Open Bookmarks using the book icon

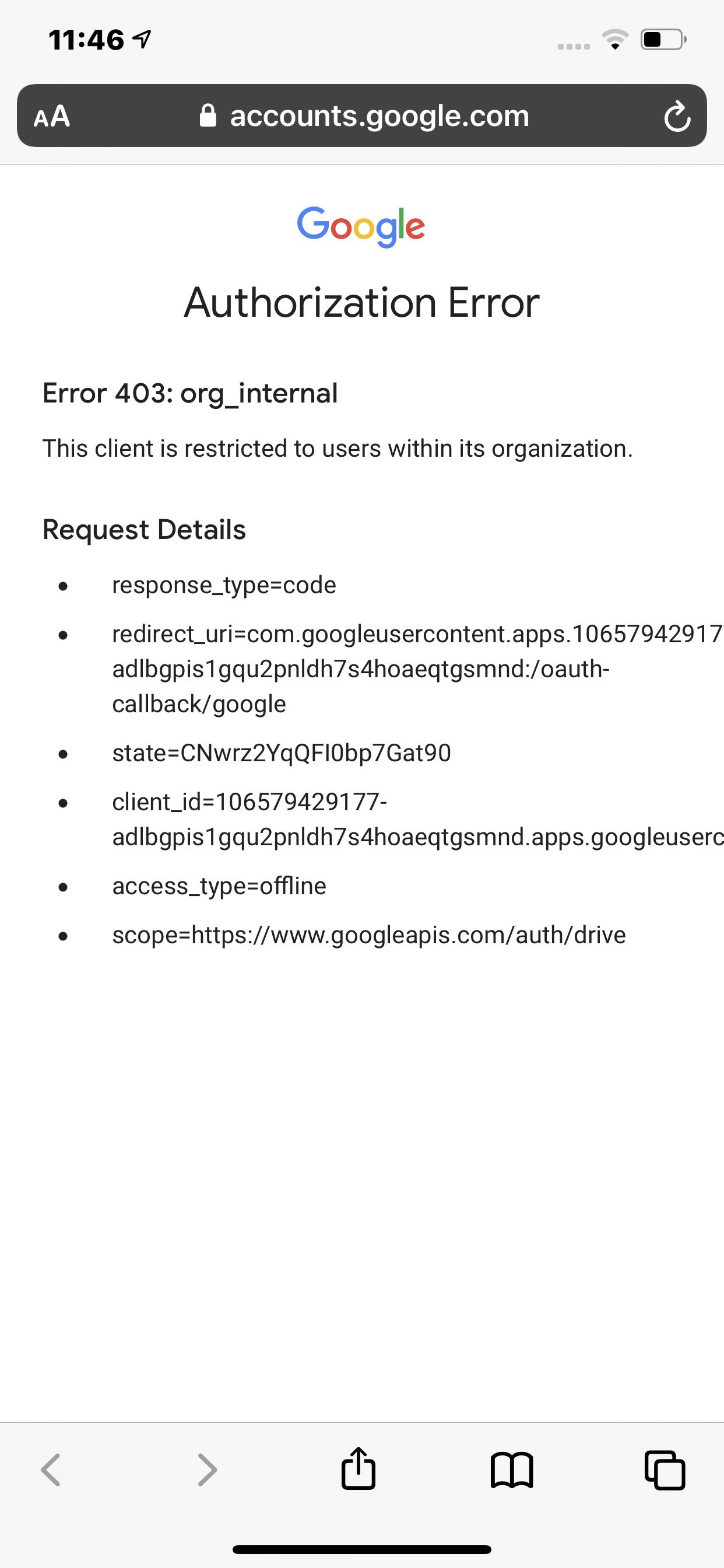tap(513, 1469)
